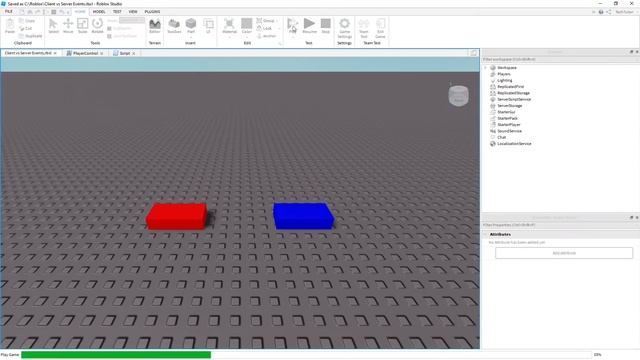The height and width of the screenshot is (360, 640).
Task: Select LocalizationService in Explorer
Action: point(514,144)
